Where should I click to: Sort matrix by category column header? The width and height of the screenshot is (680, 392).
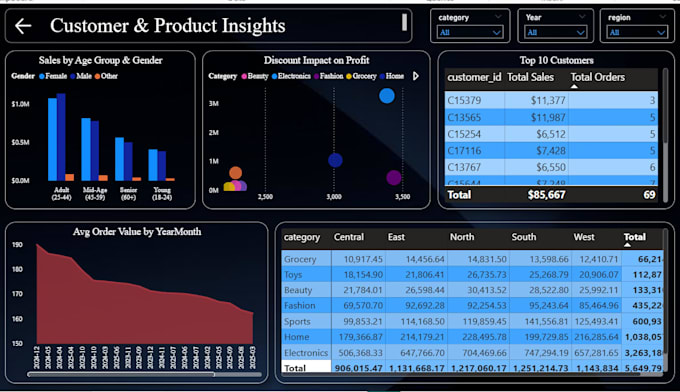tap(302, 237)
